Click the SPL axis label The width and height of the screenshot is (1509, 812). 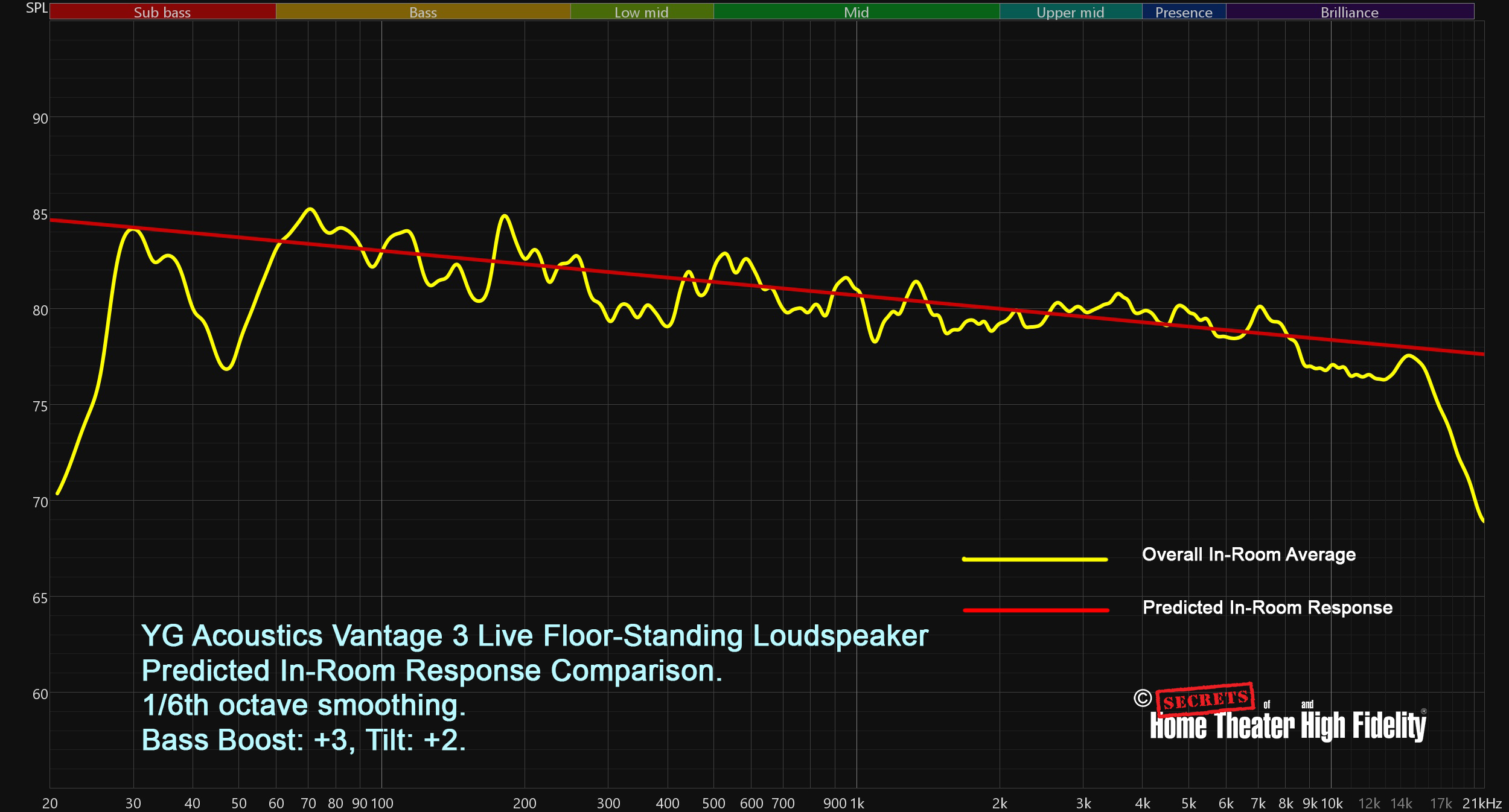coord(36,8)
